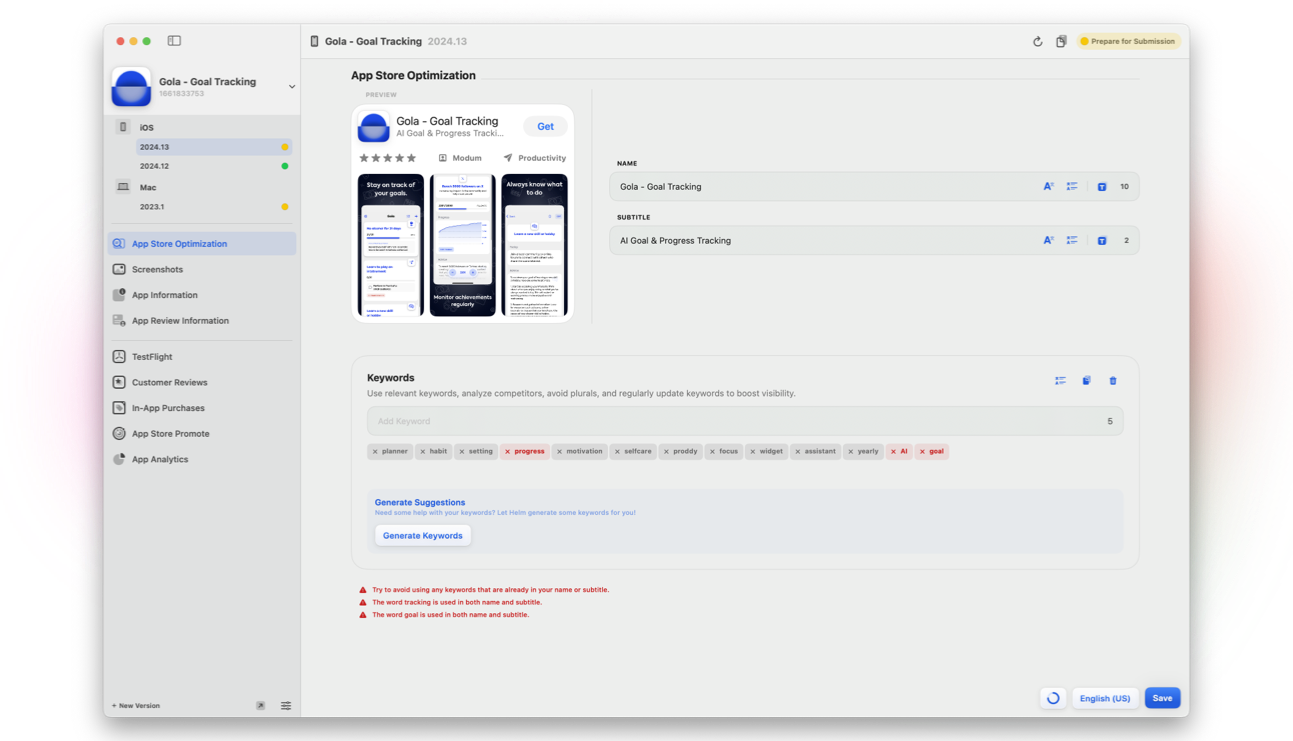Click the Save button
The image size is (1293, 741).
tap(1162, 699)
